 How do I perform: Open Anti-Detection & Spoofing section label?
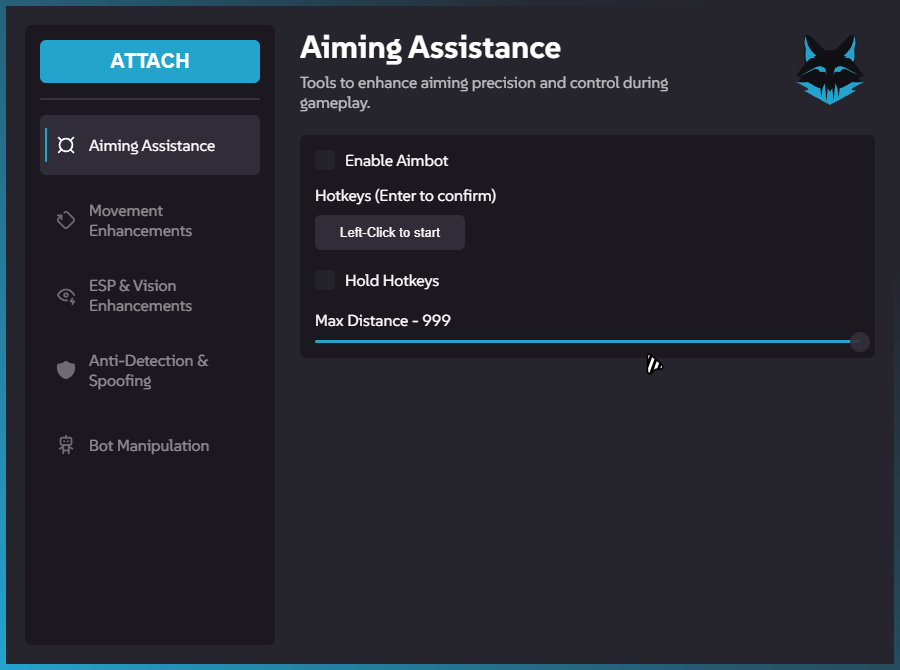coord(149,370)
